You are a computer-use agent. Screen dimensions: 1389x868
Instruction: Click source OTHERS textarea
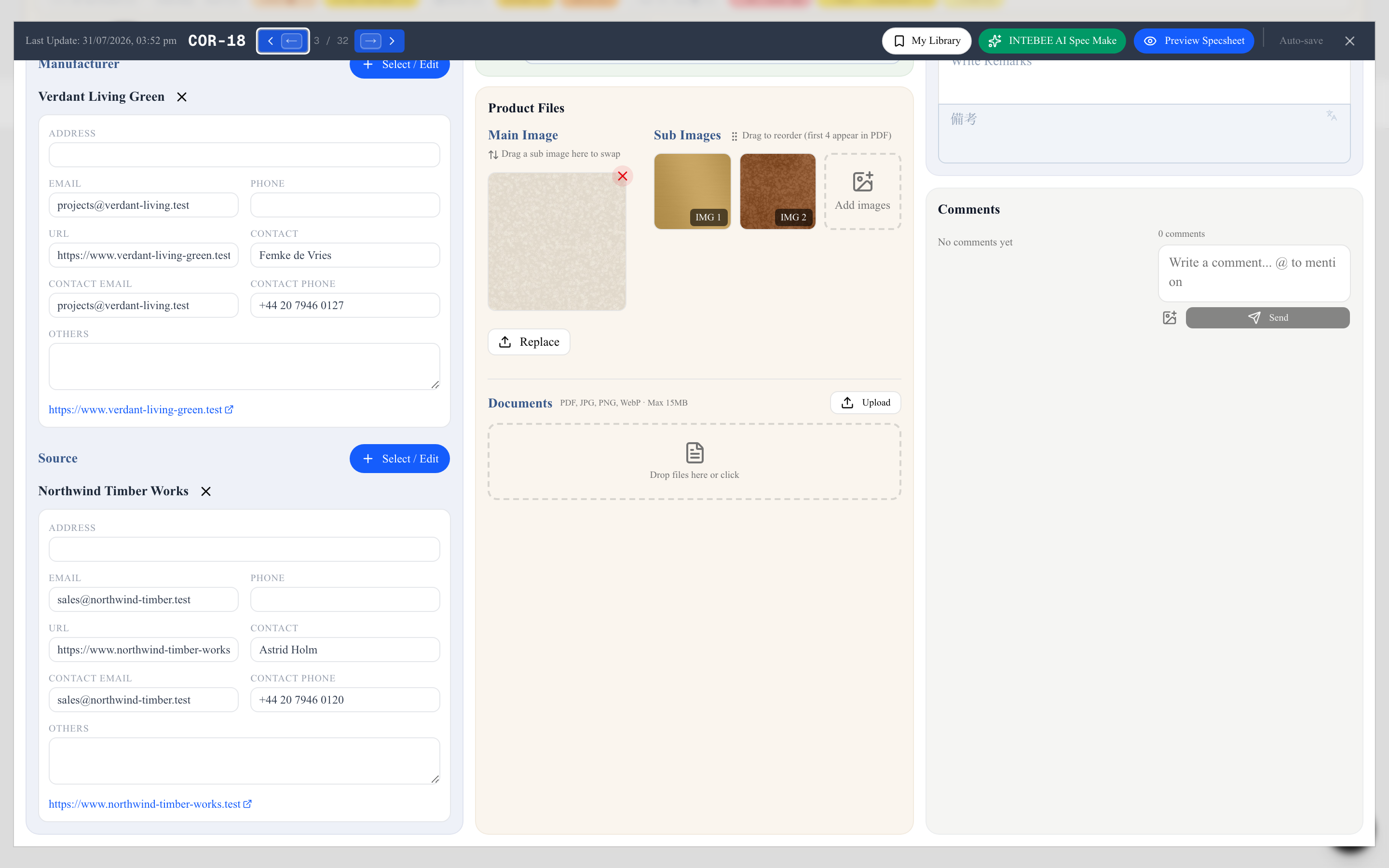point(245,760)
